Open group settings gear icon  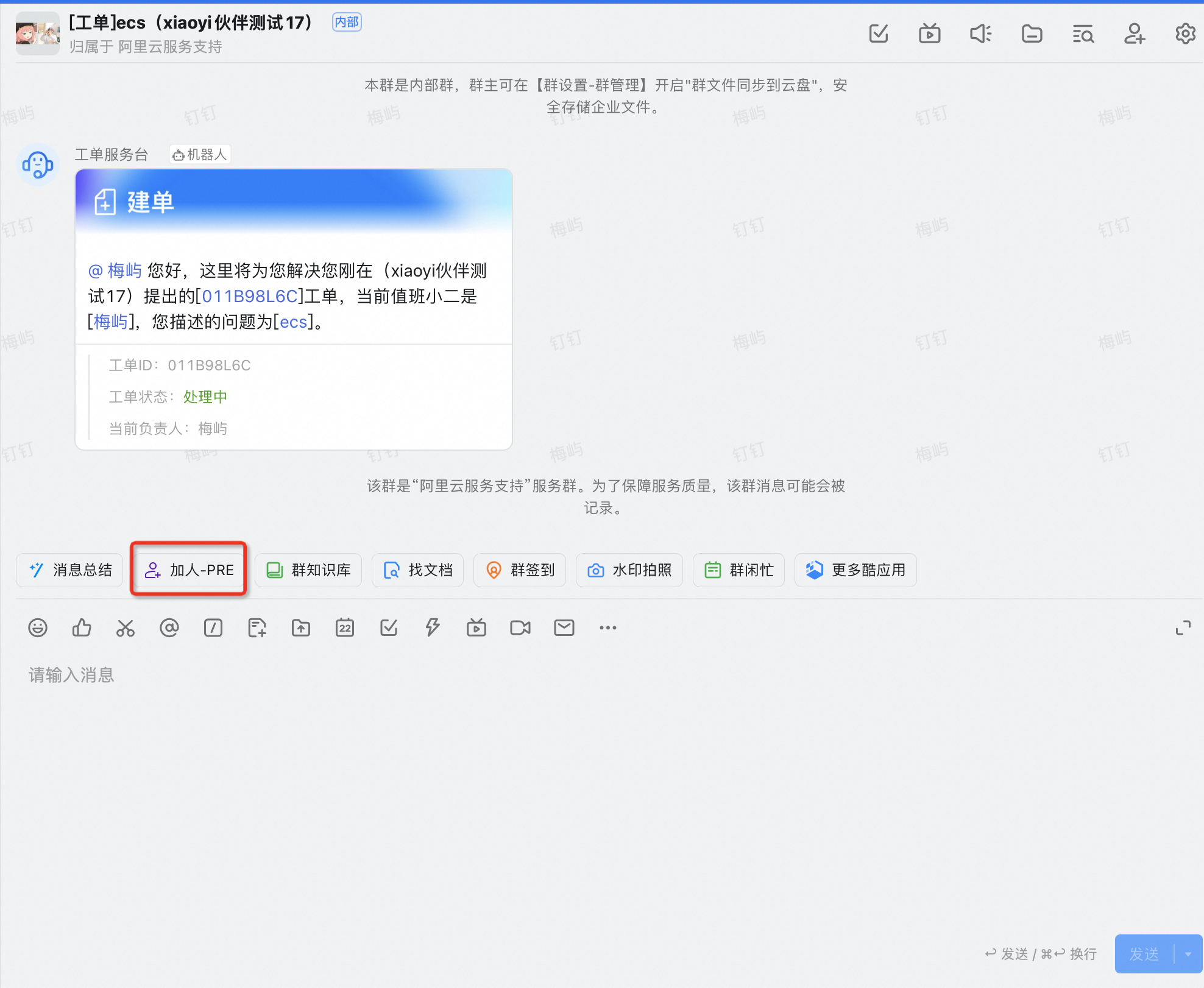pyautogui.click(x=1185, y=34)
